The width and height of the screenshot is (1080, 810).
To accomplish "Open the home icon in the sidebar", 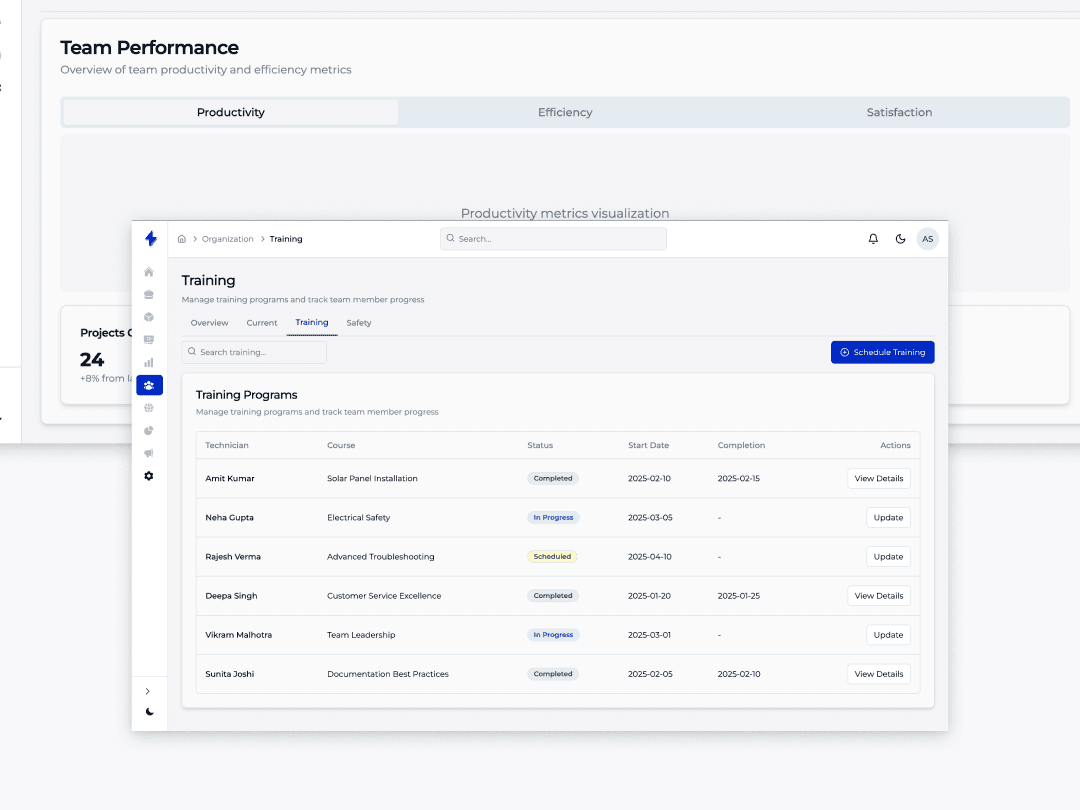I will coord(149,272).
